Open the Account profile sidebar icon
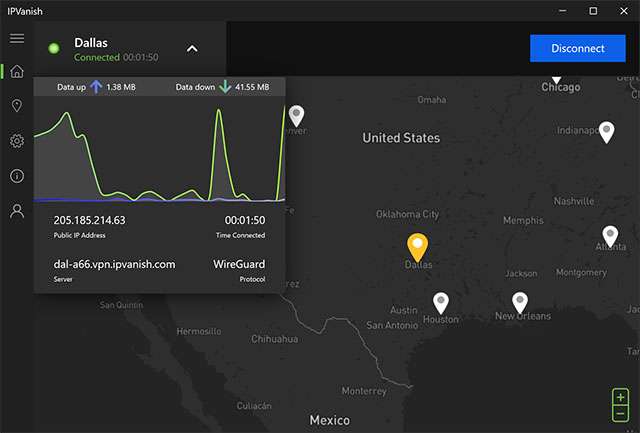Viewport: 640px width, 433px height. (x=17, y=211)
